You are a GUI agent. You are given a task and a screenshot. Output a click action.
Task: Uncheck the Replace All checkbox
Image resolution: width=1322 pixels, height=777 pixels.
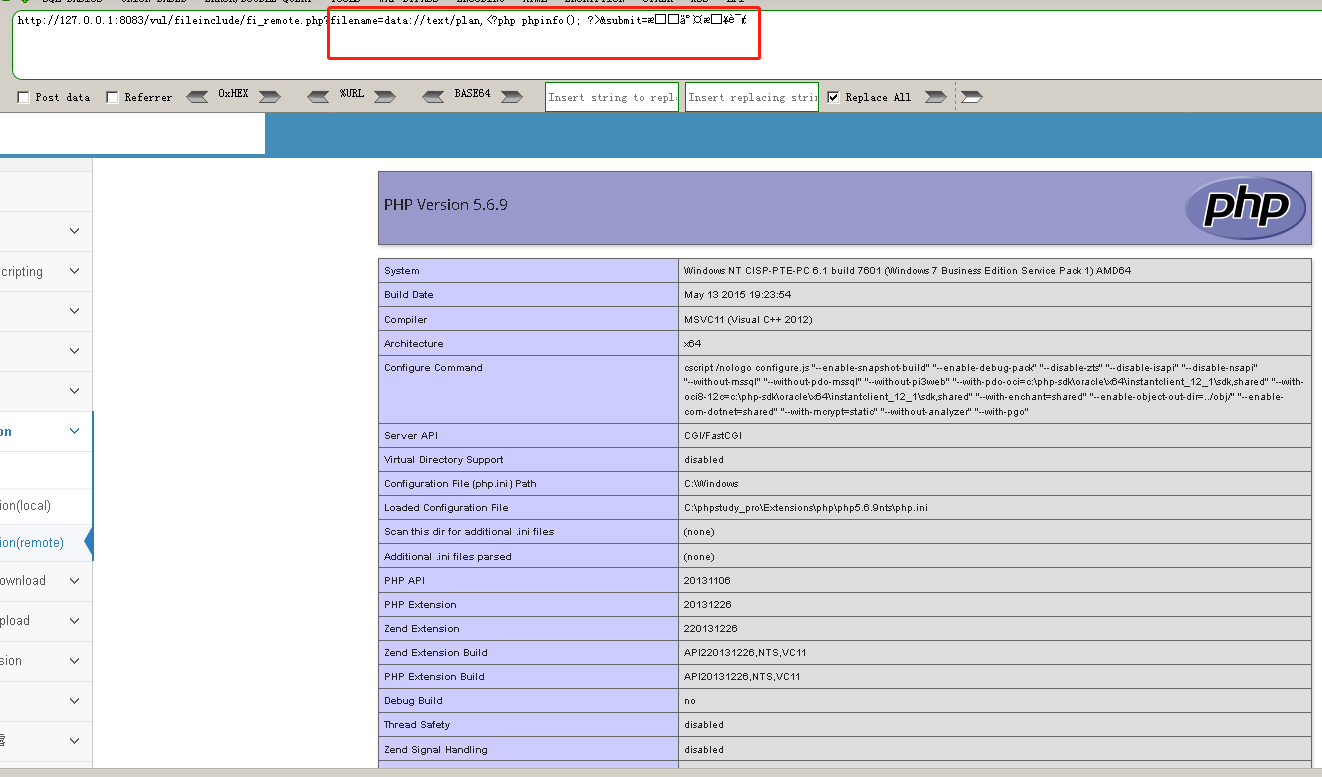coord(833,97)
